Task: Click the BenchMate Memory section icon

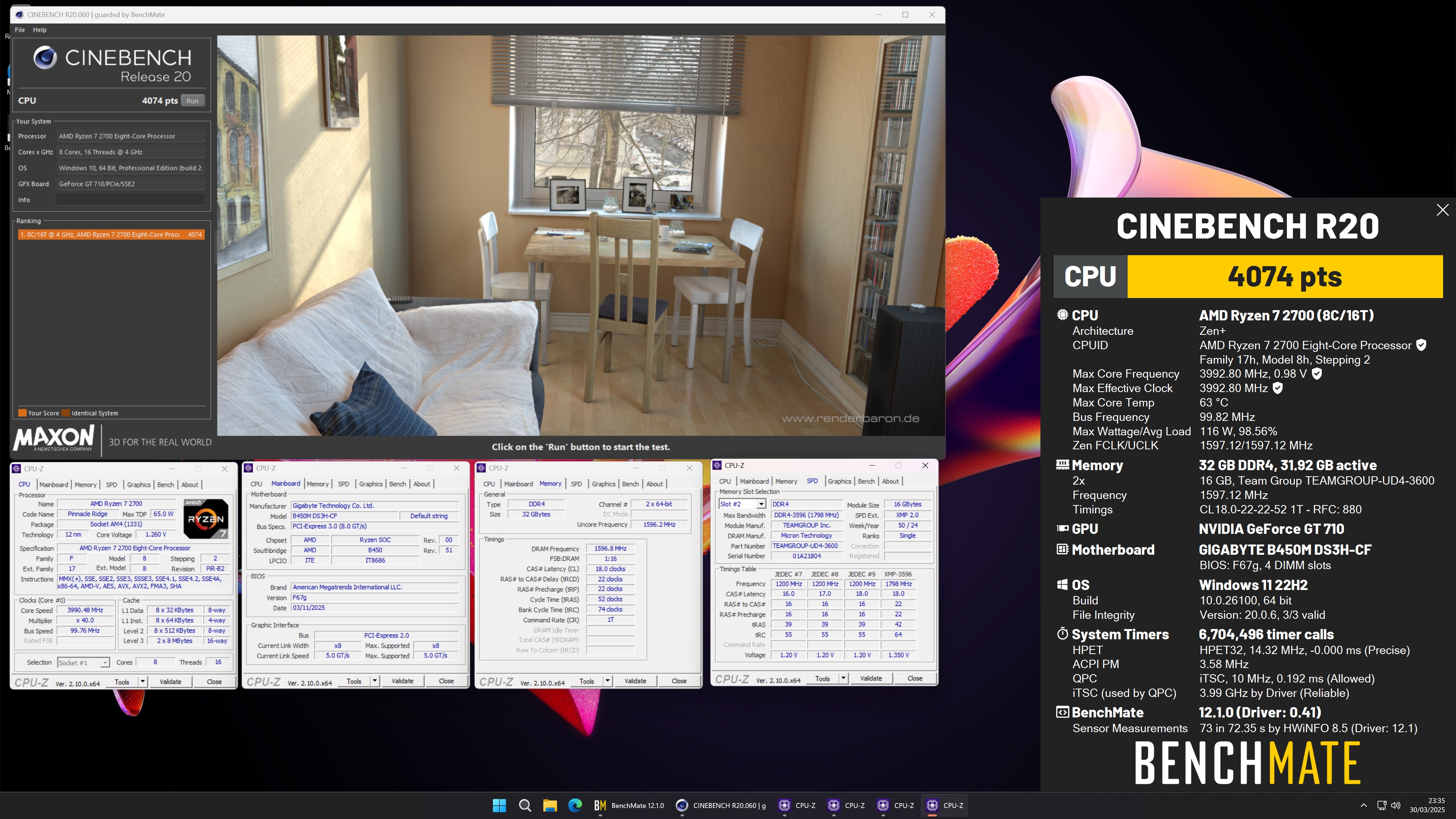Action: tap(1062, 464)
